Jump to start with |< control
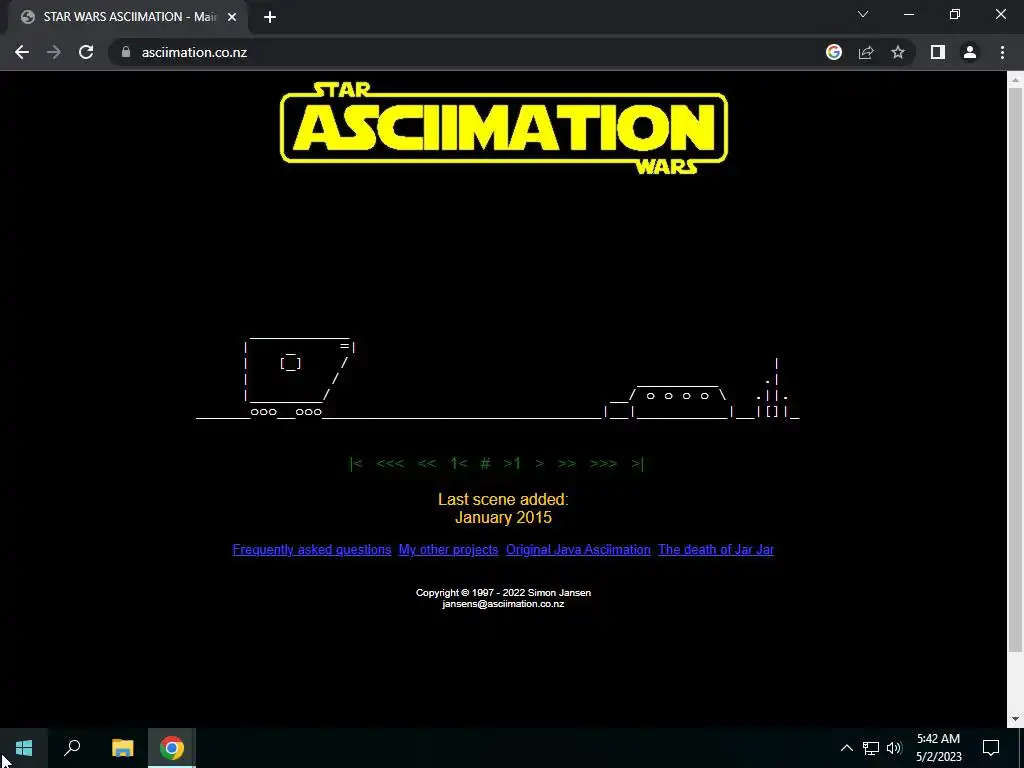The image size is (1024, 768). (x=356, y=464)
